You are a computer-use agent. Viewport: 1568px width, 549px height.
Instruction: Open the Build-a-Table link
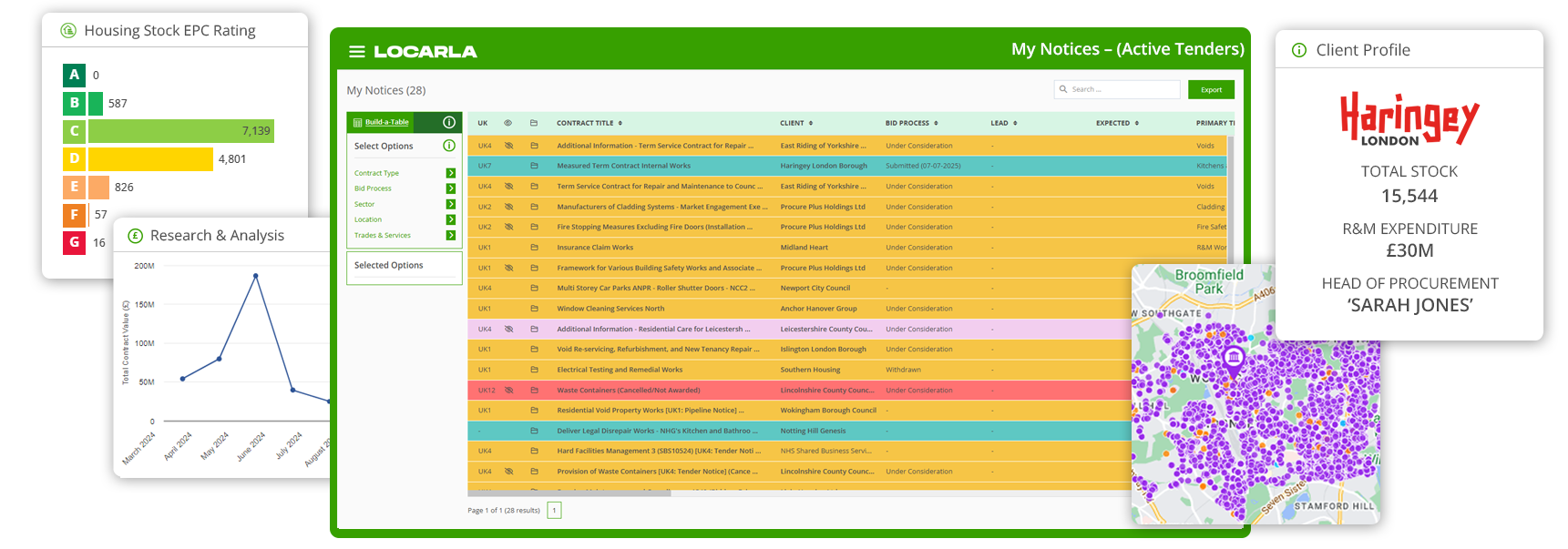(387, 122)
